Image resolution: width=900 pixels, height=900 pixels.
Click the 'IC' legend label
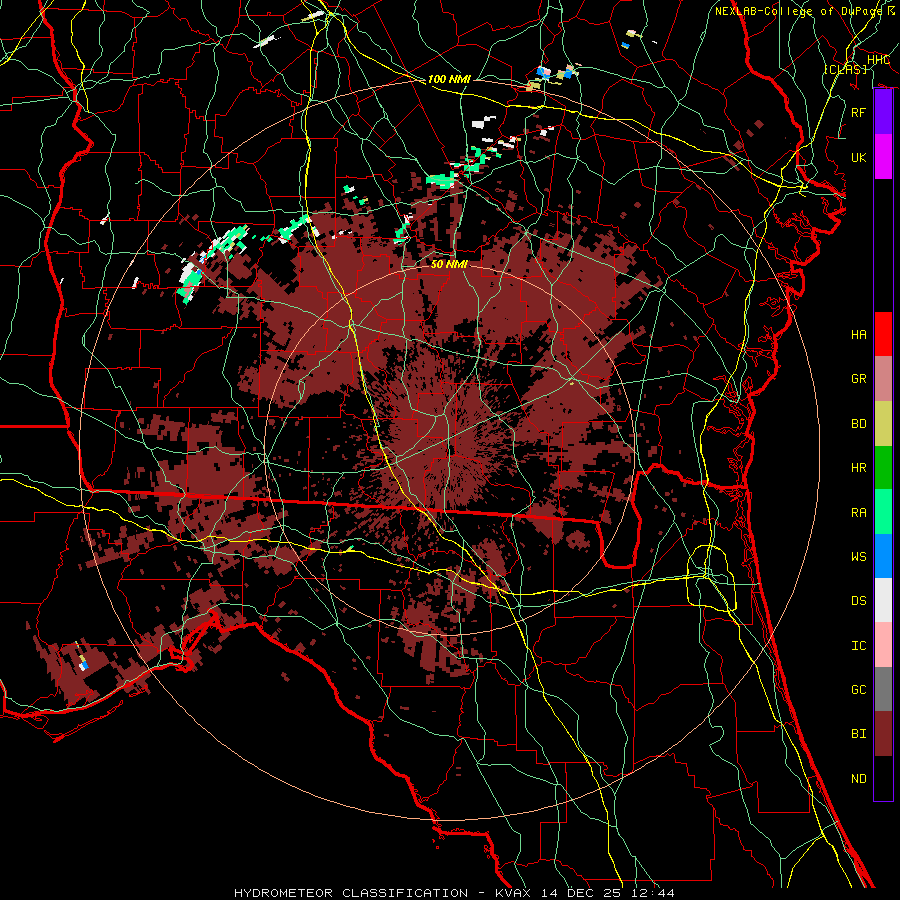[x=858, y=646]
